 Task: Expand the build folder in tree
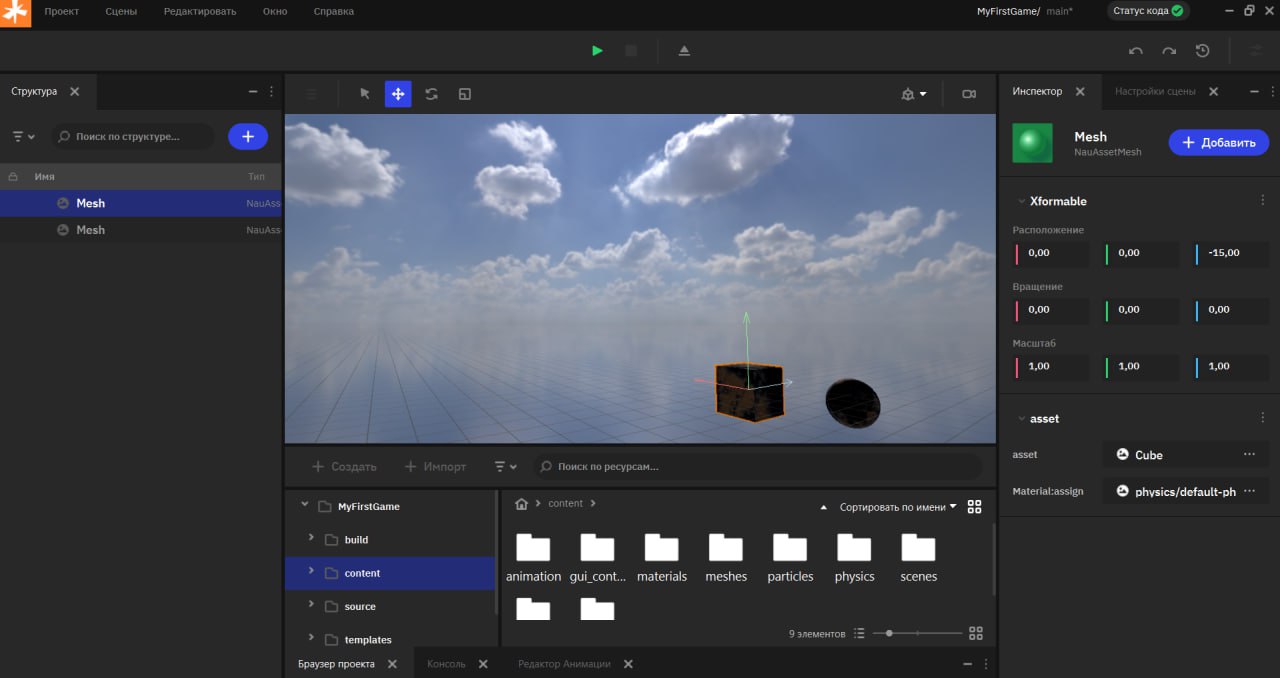tap(311, 539)
